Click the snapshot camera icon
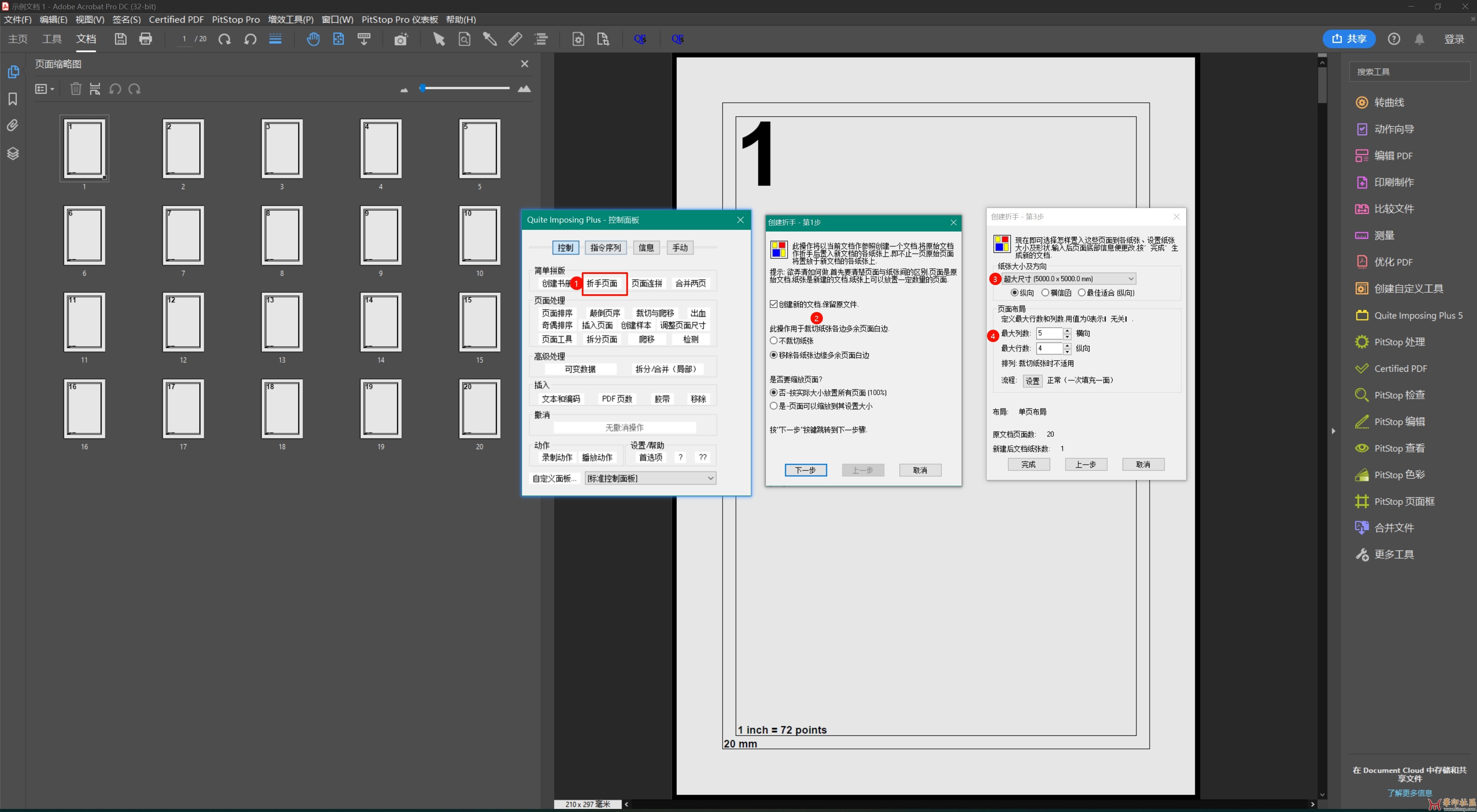 (x=400, y=39)
